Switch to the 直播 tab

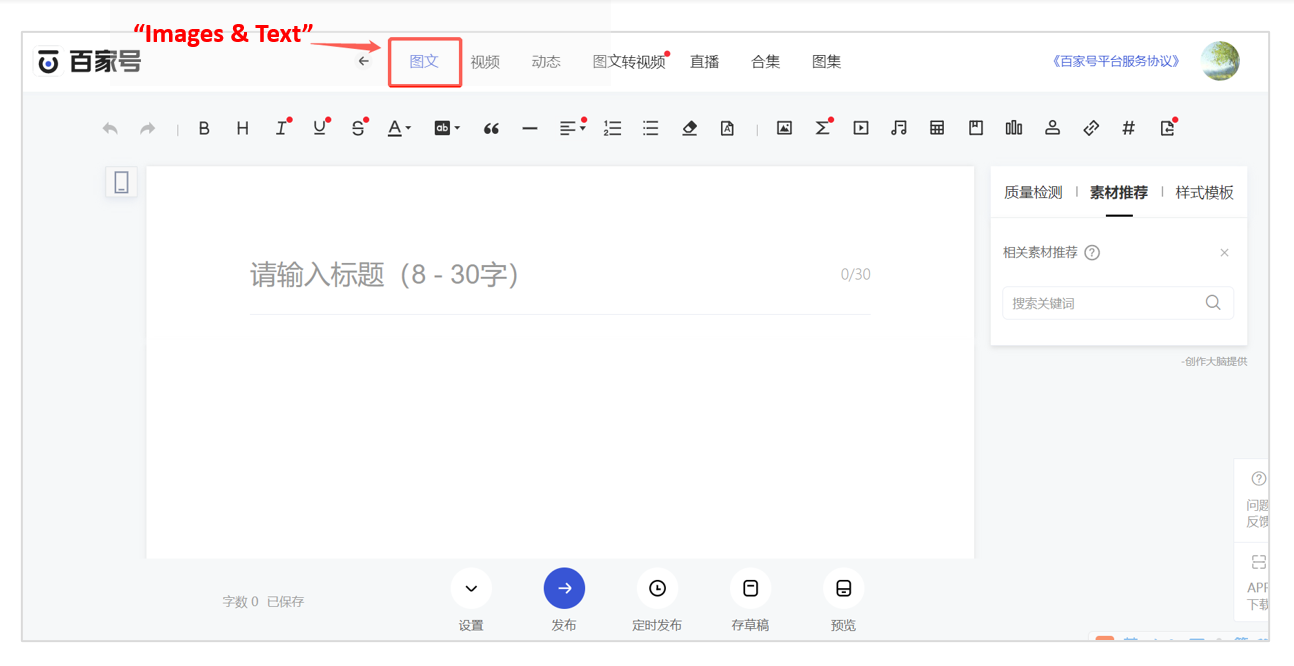(705, 62)
